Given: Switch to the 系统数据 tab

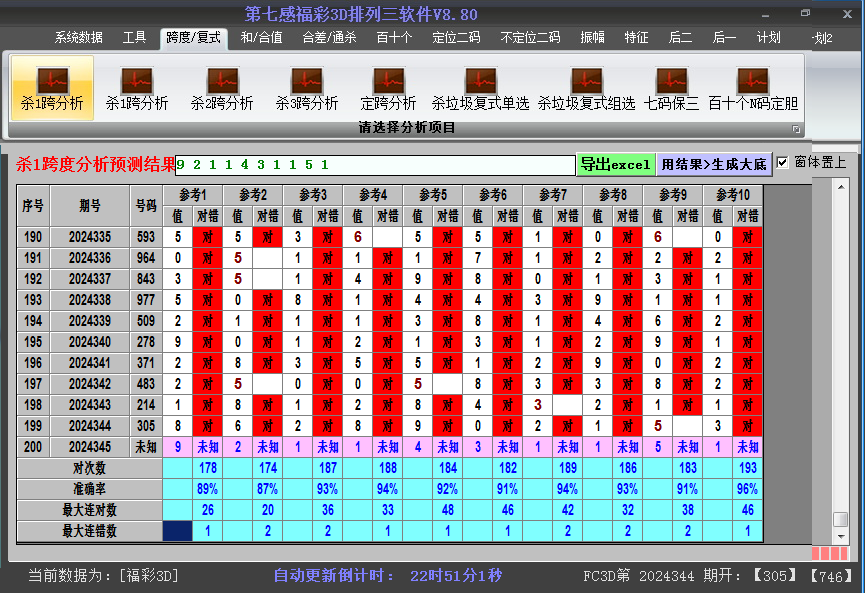Looking at the screenshot, I should pos(79,38).
